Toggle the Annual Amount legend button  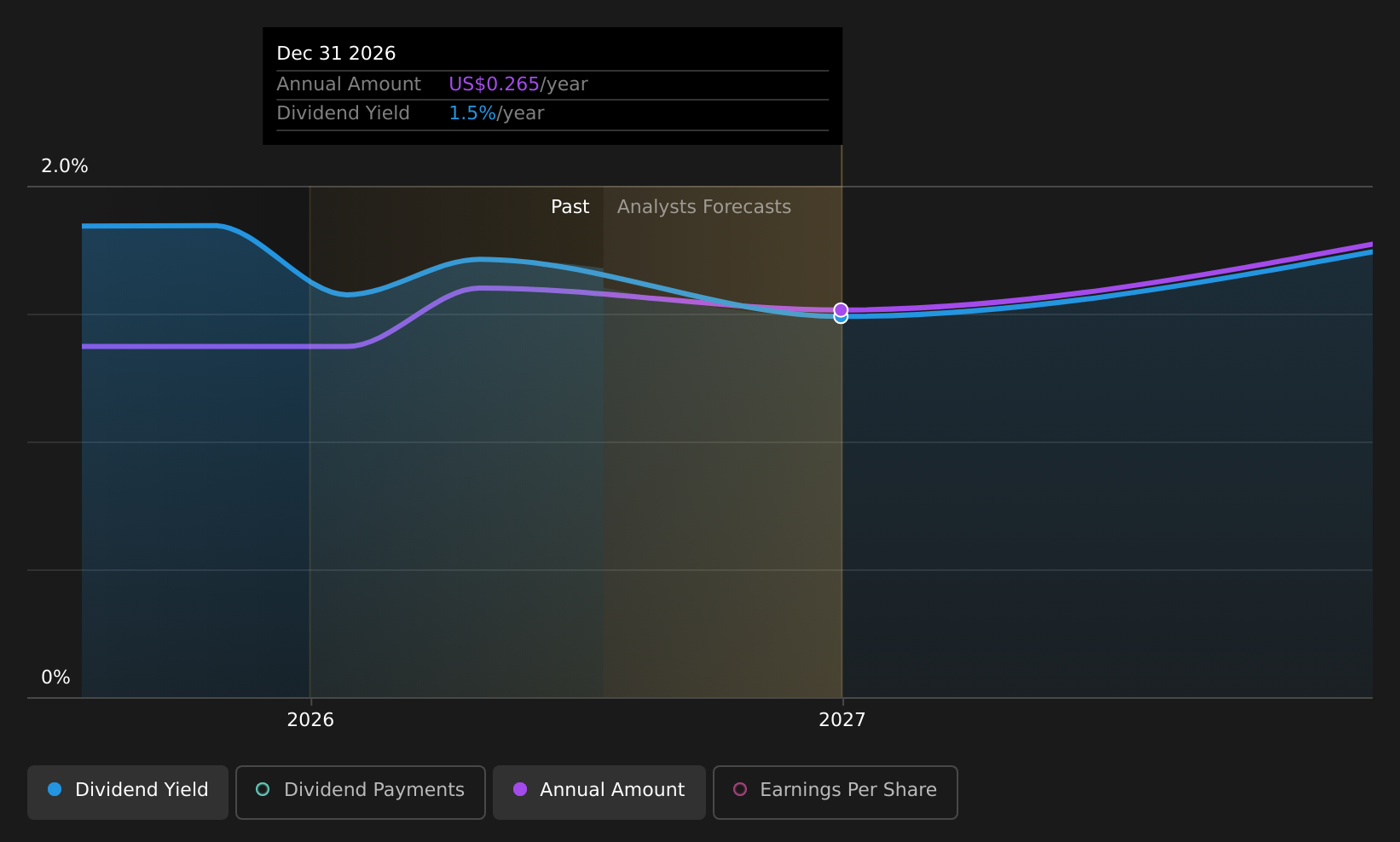(x=599, y=792)
